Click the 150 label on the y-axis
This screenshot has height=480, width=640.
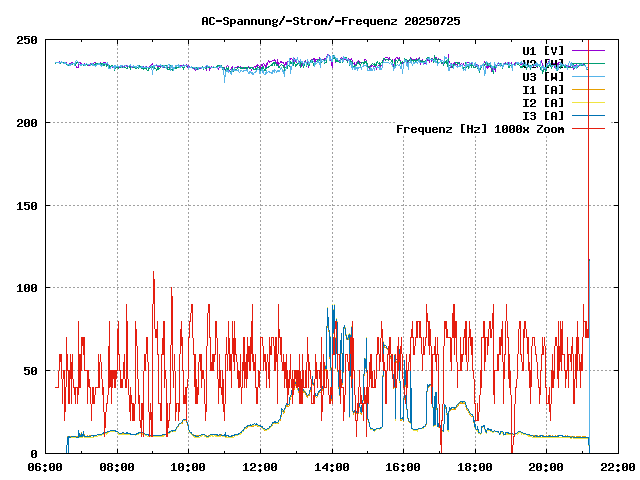click(x=27, y=205)
